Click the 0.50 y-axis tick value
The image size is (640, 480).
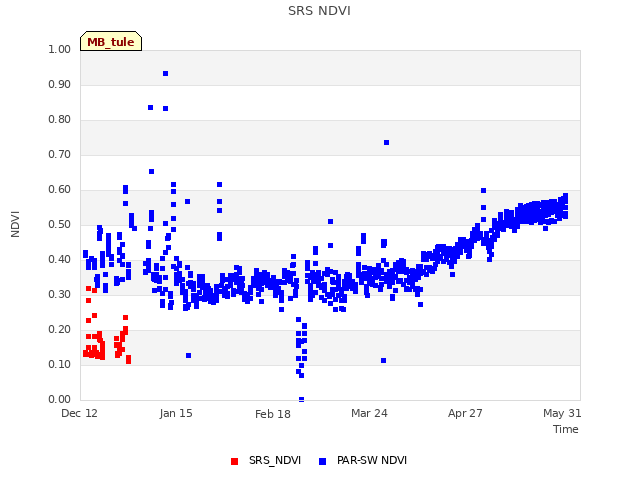click(60, 224)
